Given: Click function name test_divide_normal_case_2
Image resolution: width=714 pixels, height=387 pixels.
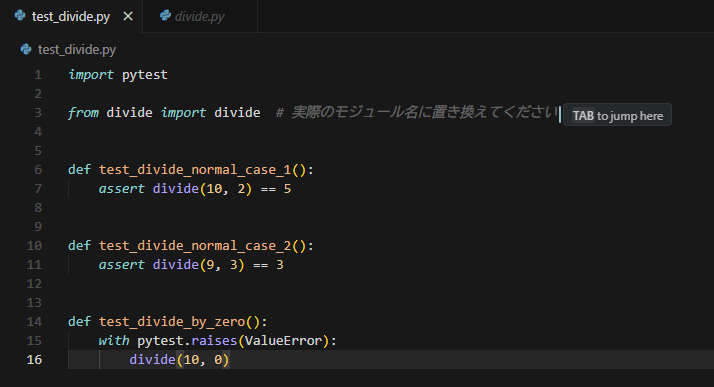Looking at the screenshot, I should [195, 246].
